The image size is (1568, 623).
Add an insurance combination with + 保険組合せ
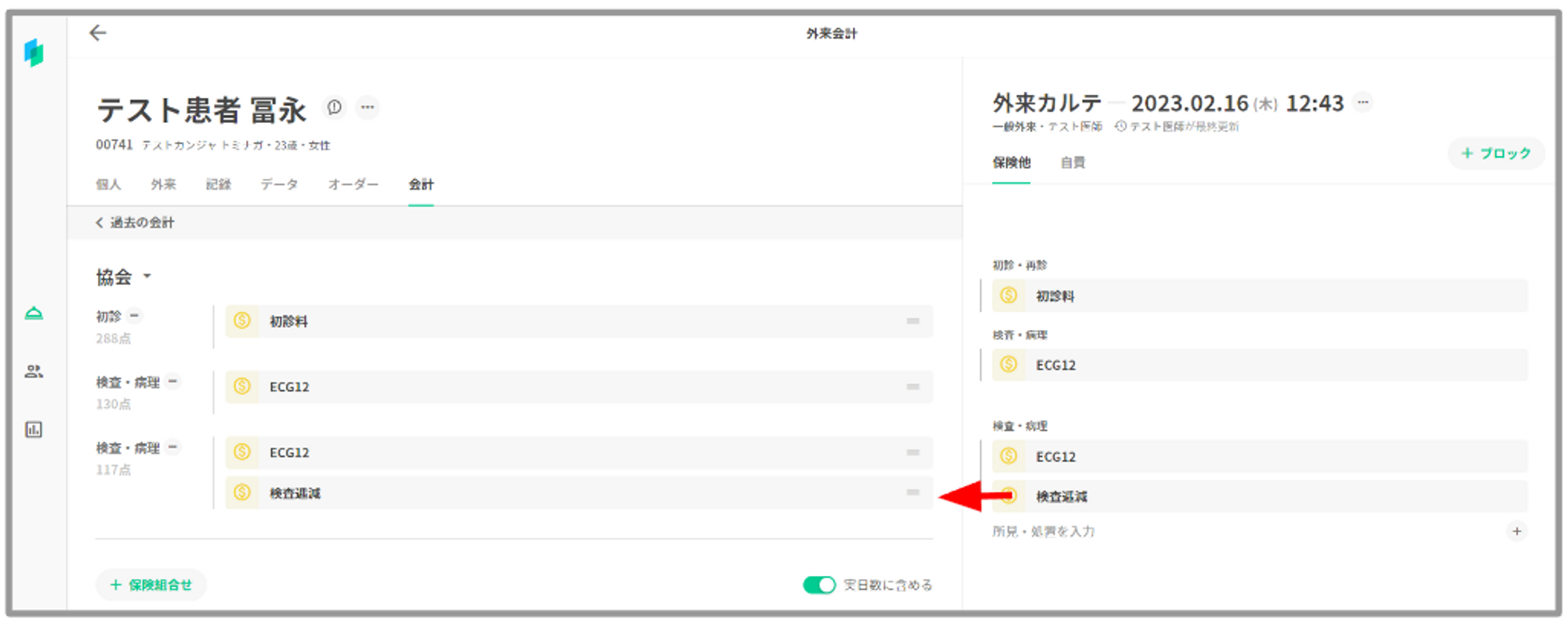pos(151,585)
